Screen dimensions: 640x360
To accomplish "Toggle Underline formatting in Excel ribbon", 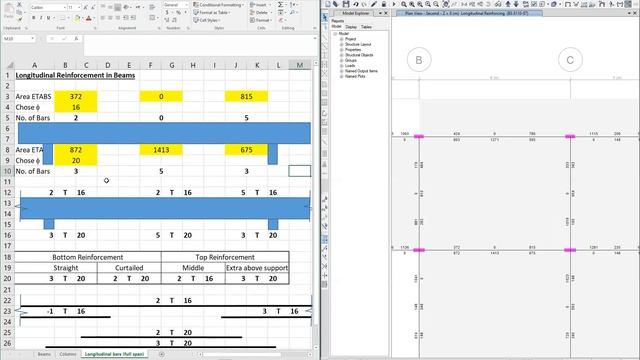I will [x=48, y=18].
